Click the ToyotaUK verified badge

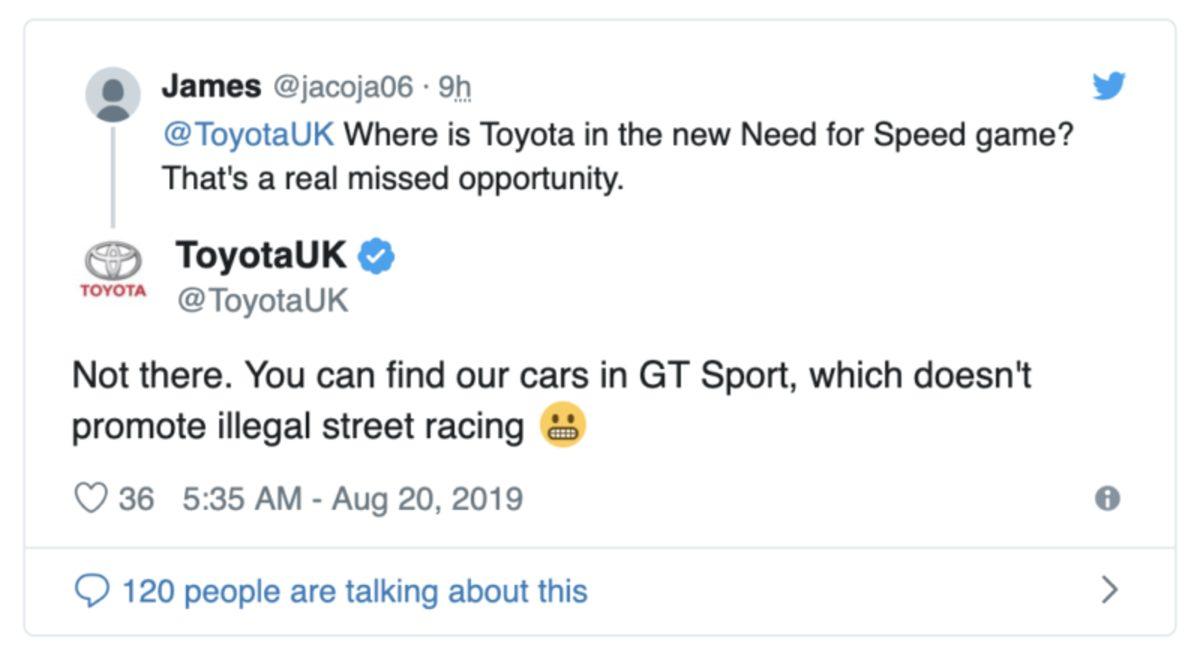tap(374, 257)
